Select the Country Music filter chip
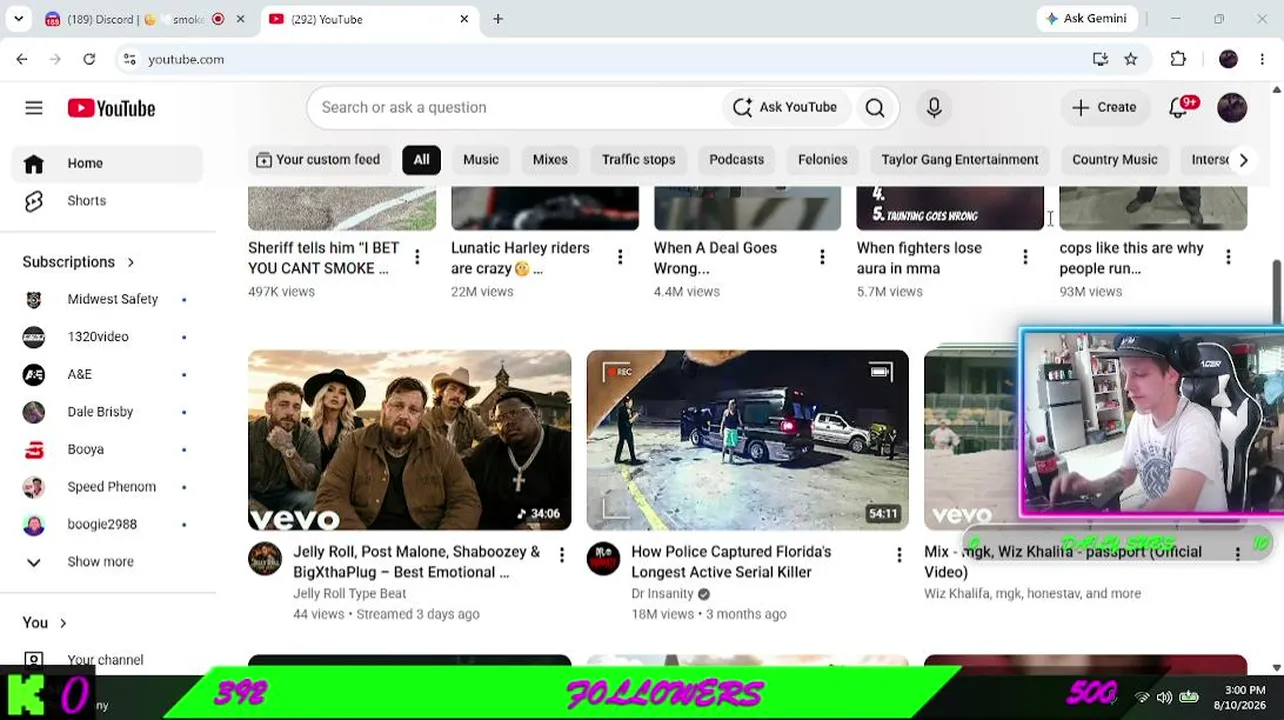Image resolution: width=1284 pixels, height=720 pixels. [x=1114, y=160]
